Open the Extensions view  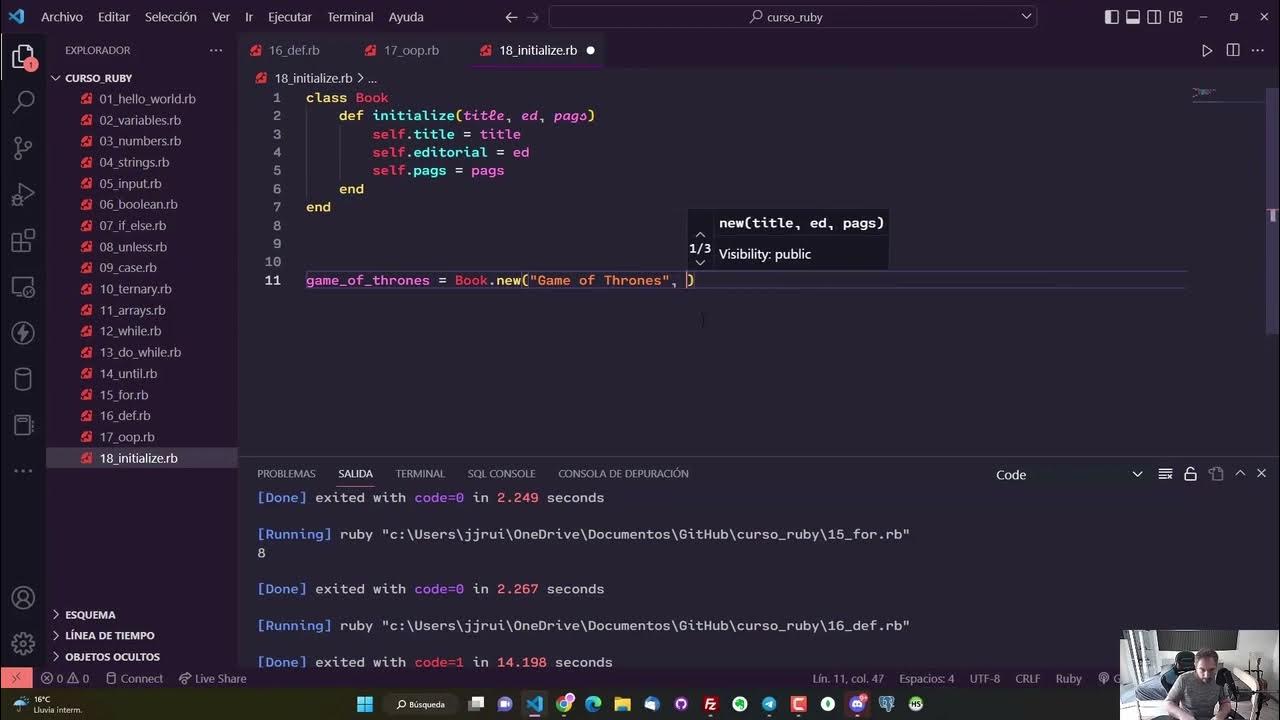pyautogui.click(x=23, y=240)
